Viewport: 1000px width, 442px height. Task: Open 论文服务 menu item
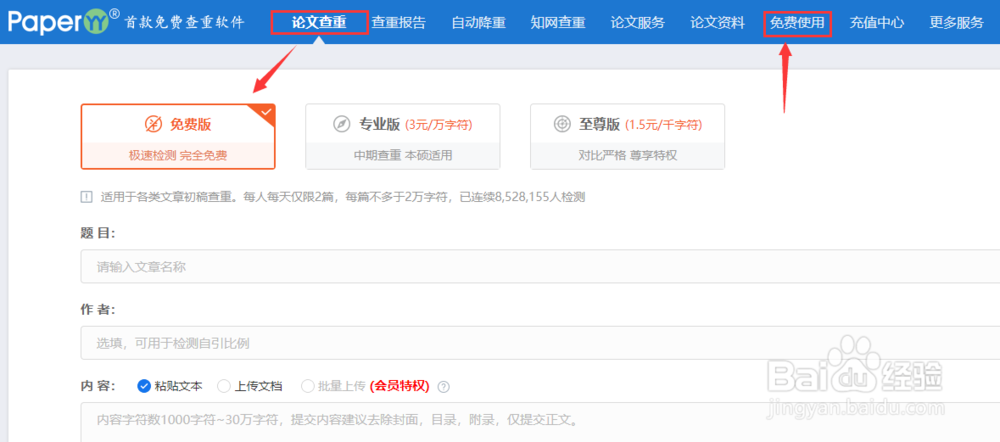(638, 23)
